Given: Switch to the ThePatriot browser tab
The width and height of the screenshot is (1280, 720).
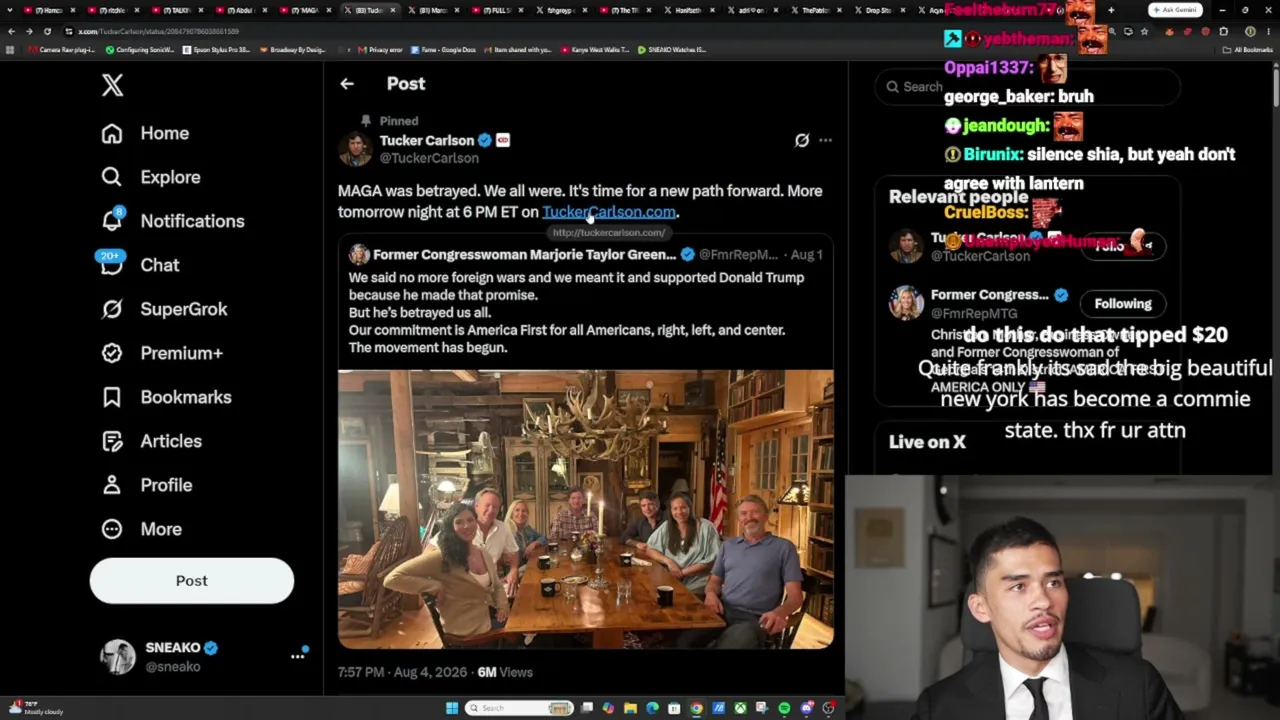Looking at the screenshot, I should pyautogui.click(x=816, y=10).
